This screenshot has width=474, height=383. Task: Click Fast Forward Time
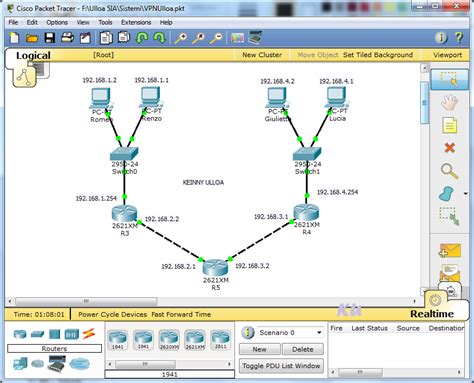point(181,314)
